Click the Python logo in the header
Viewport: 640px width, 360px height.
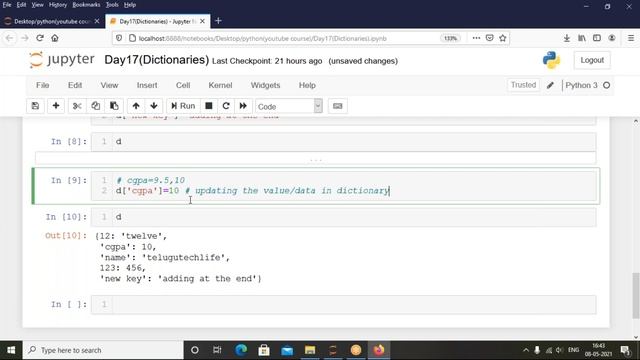[551, 60]
